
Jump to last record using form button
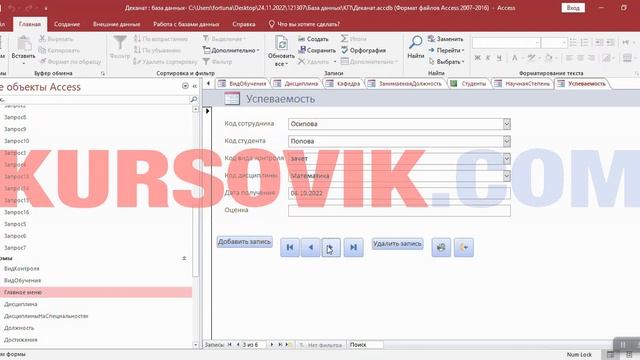353,247
